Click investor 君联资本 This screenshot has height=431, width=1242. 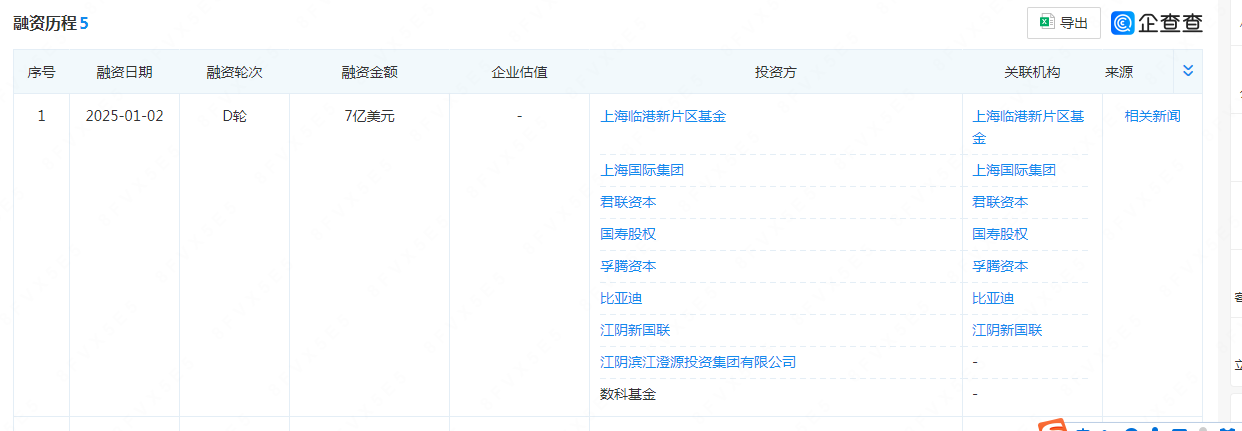pos(628,202)
